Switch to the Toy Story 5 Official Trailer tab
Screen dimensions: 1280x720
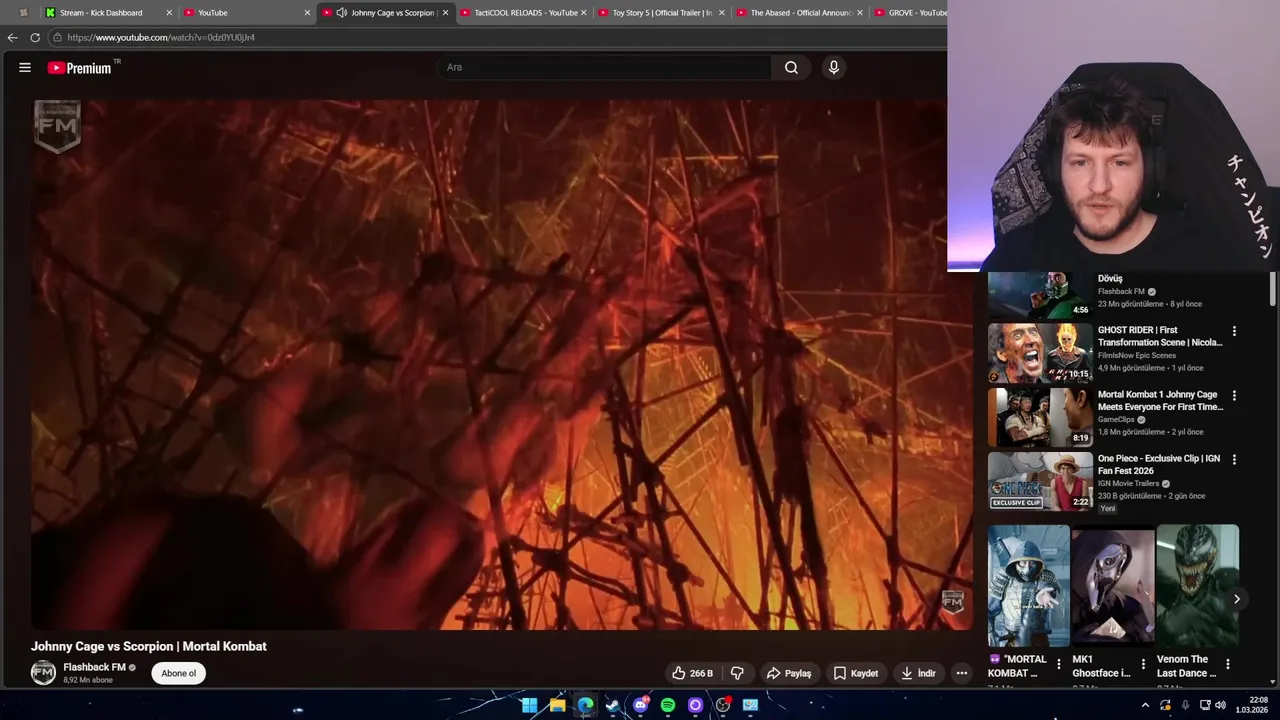pyautogui.click(x=662, y=13)
